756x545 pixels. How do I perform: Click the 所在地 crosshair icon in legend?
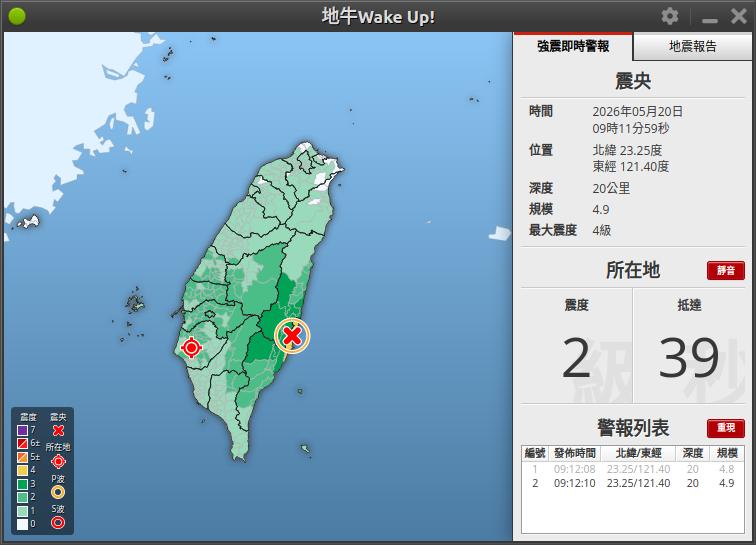[x=58, y=462]
